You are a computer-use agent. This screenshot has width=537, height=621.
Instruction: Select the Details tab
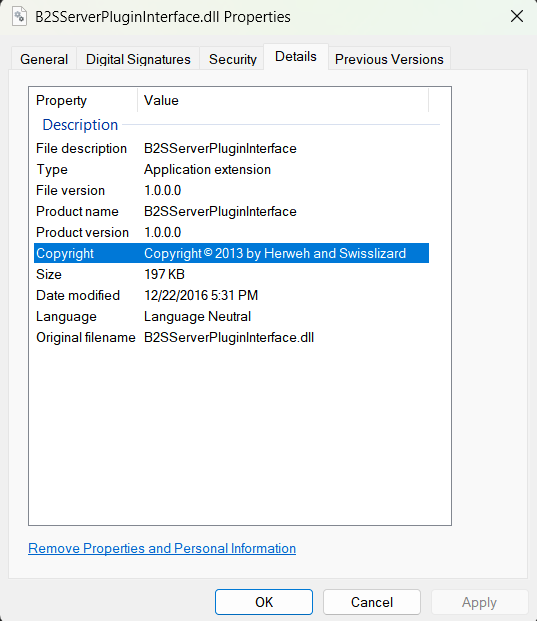(x=296, y=57)
